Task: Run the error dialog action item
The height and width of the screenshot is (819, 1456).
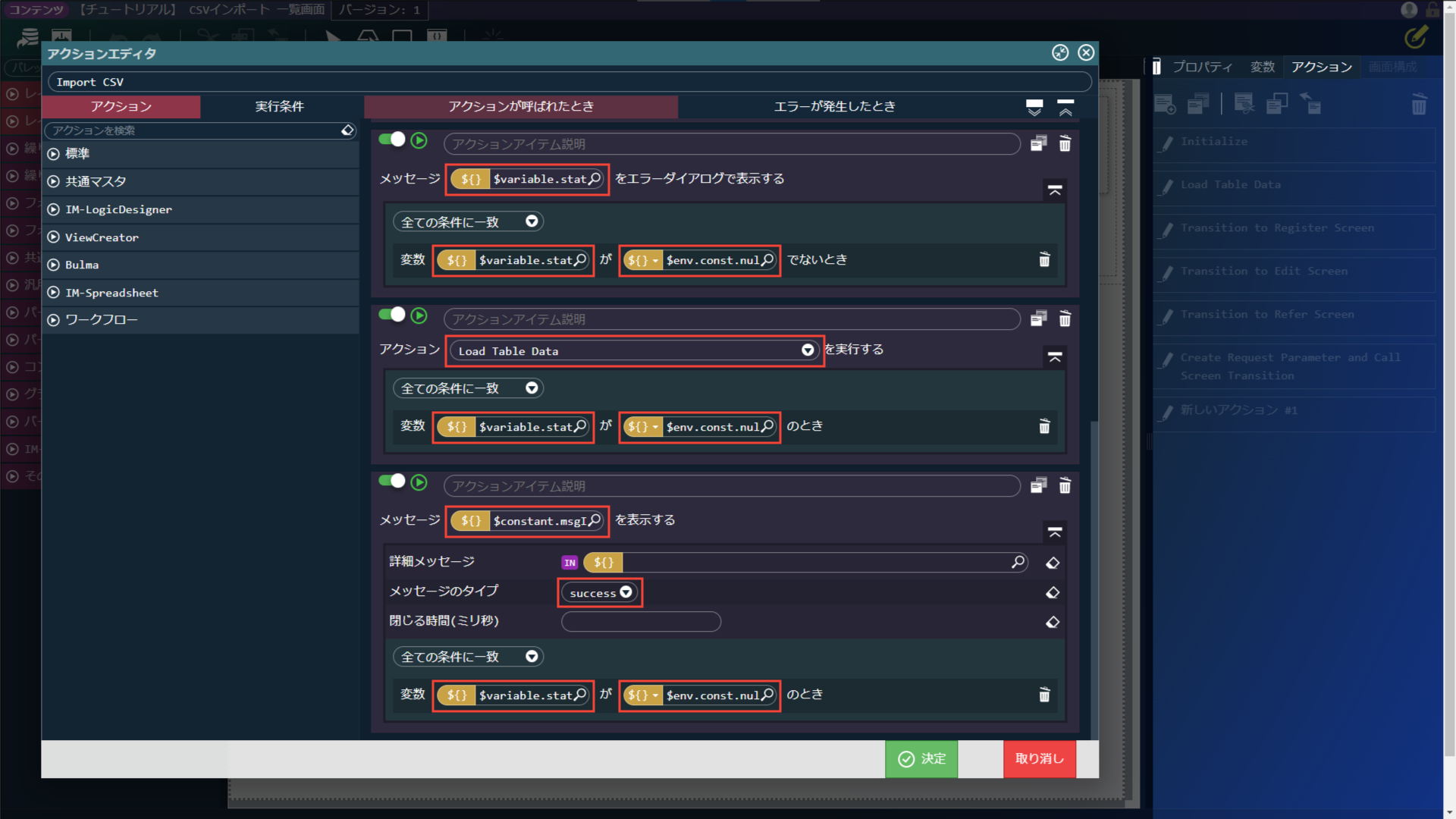Action: [x=419, y=140]
